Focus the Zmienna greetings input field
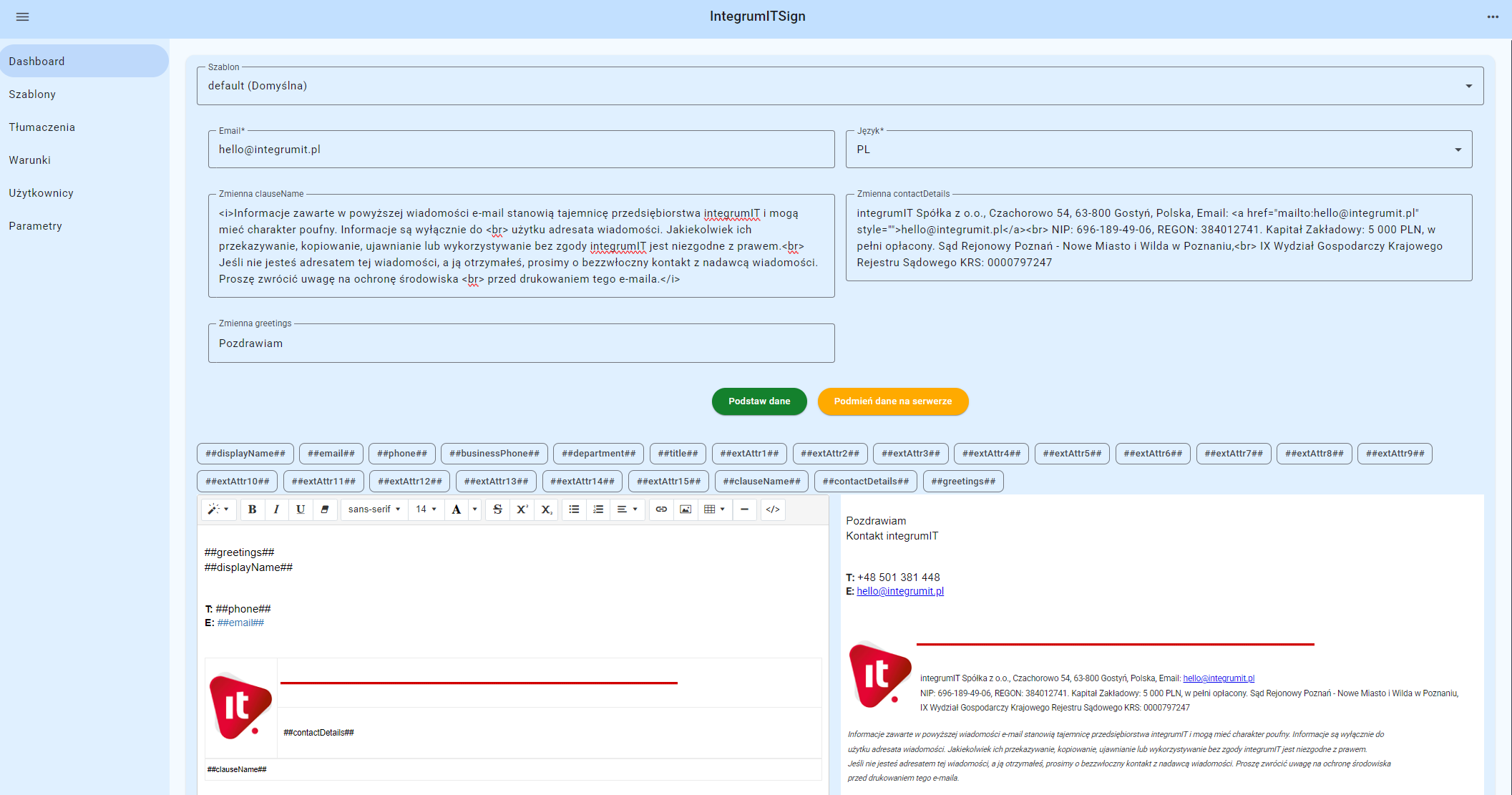The width and height of the screenshot is (1512, 795). coord(522,343)
